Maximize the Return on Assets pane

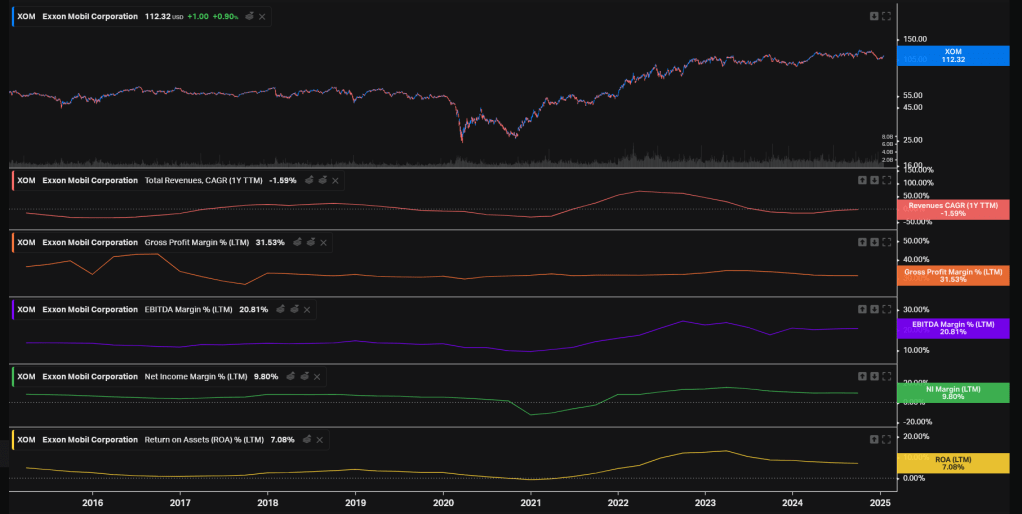click(x=886, y=439)
